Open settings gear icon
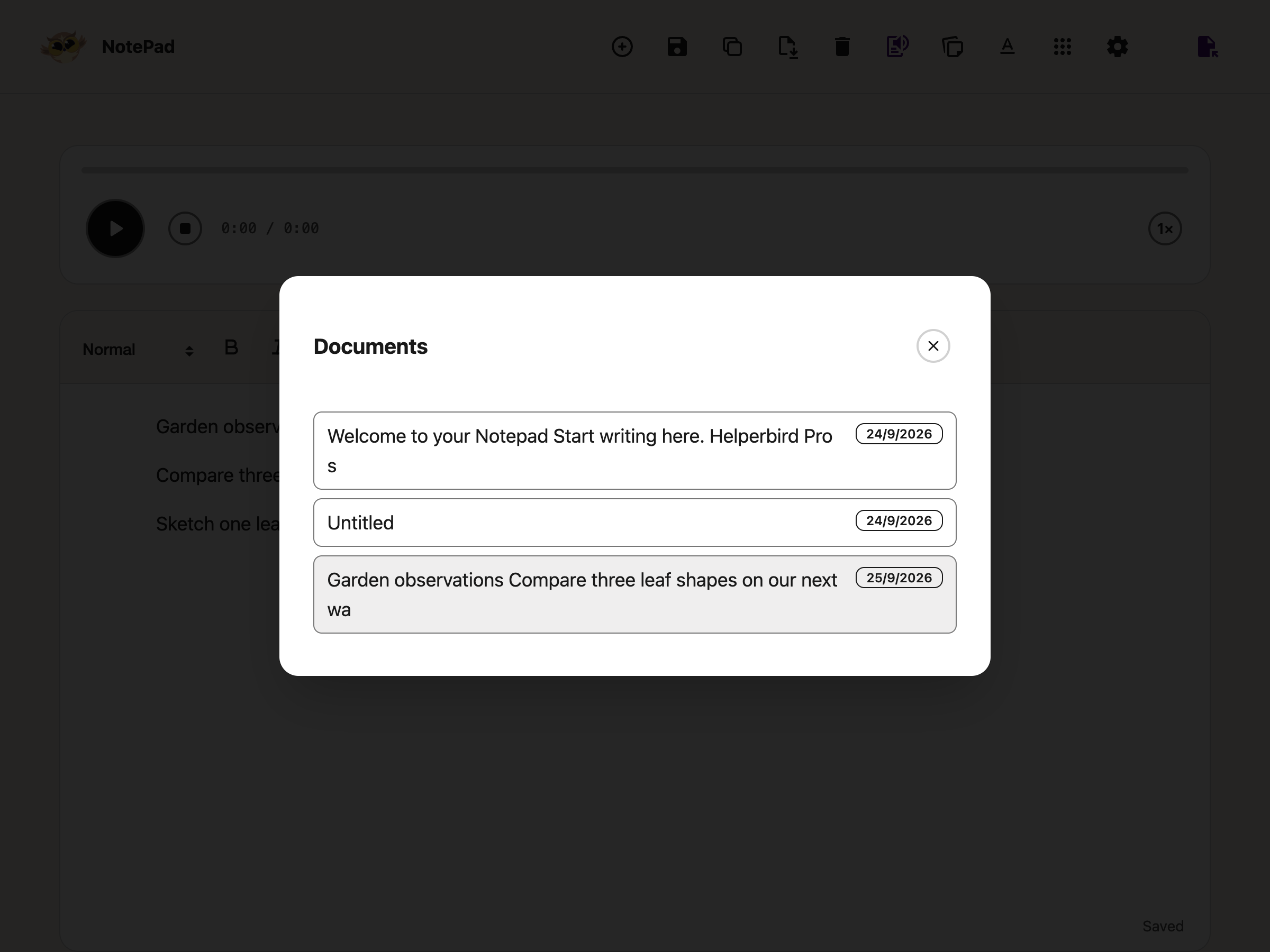 [x=1117, y=47]
